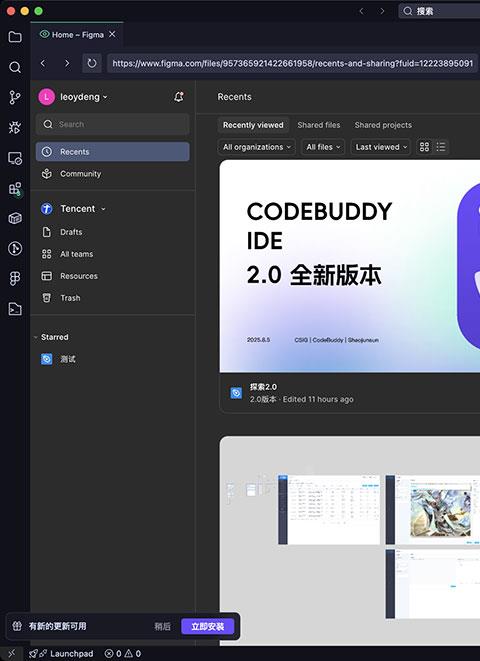Open the All organizations filter
Screen dimensions: 480x661
pyautogui.click(x=257, y=147)
